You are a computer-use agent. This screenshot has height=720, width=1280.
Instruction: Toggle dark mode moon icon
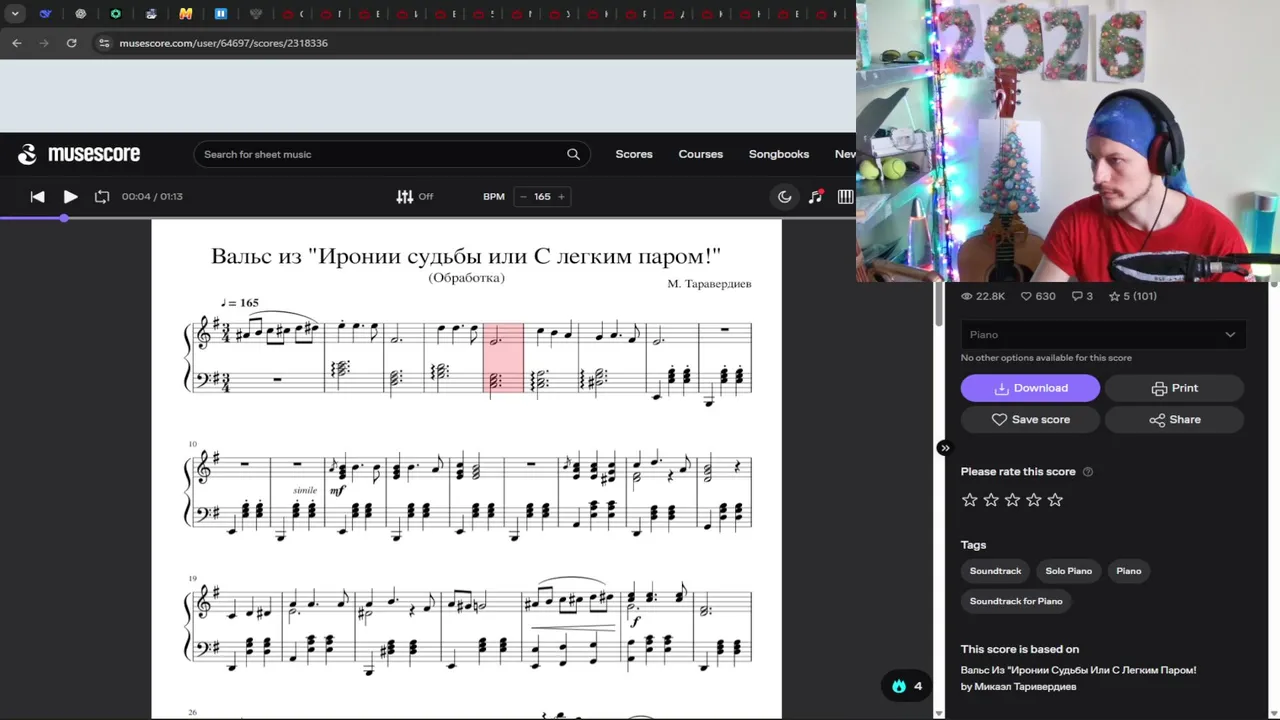tap(785, 197)
